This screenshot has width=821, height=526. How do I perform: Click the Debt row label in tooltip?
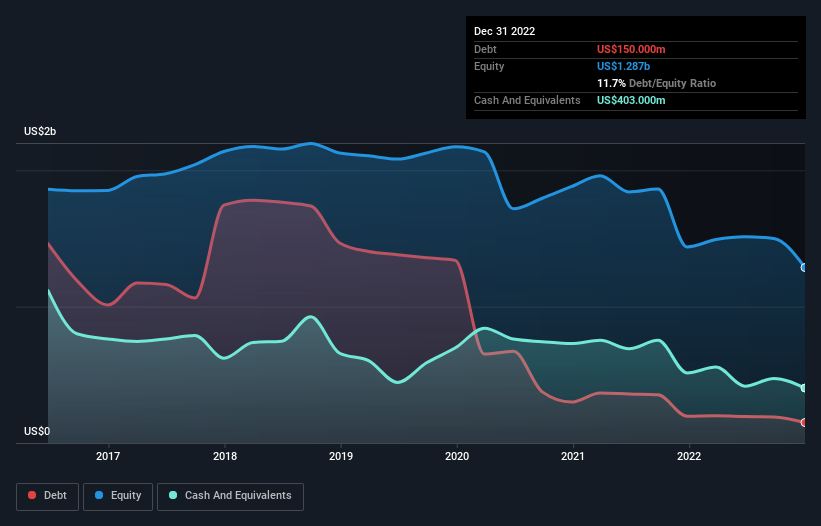[x=485, y=49]
